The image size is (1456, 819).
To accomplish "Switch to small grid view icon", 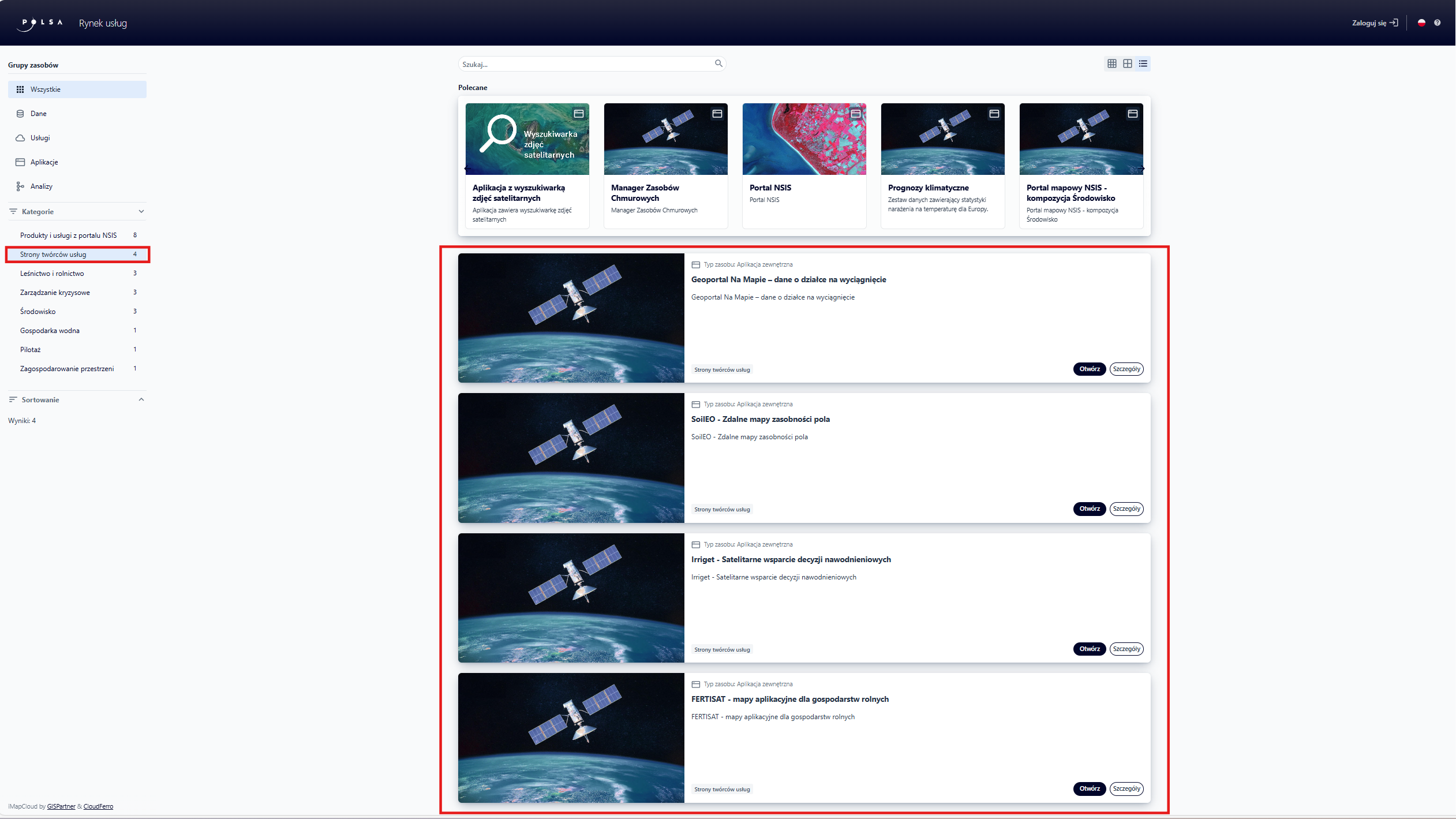I will click(1111, 63).
